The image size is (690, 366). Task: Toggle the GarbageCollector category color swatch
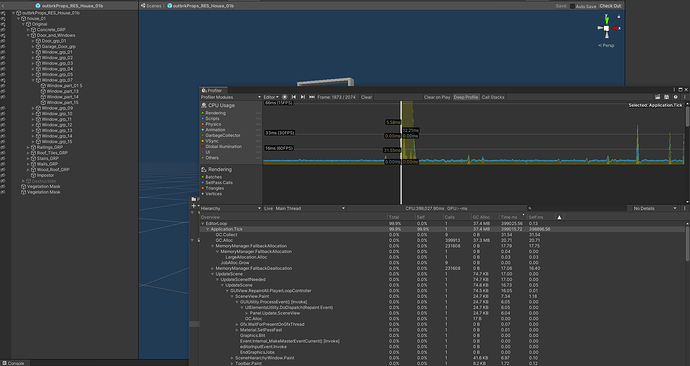(203, 135)
